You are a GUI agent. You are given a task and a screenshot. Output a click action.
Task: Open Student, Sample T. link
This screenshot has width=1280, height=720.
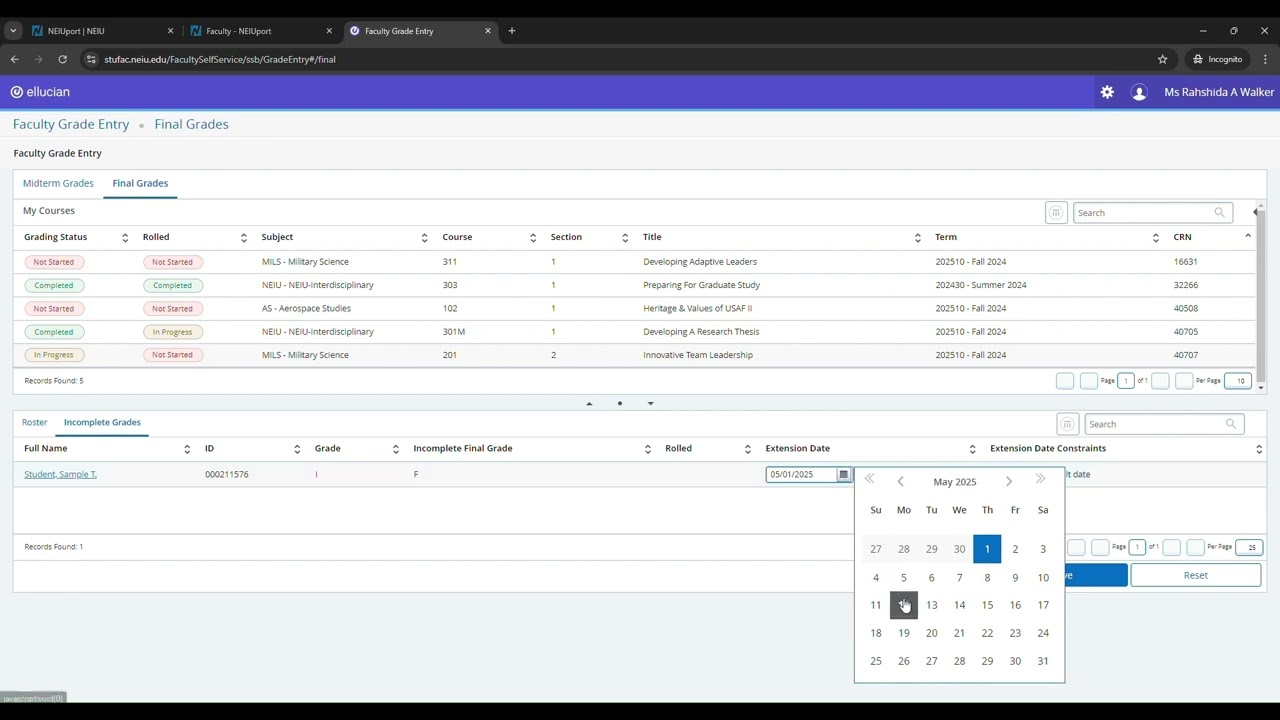[x=60, y=474]
